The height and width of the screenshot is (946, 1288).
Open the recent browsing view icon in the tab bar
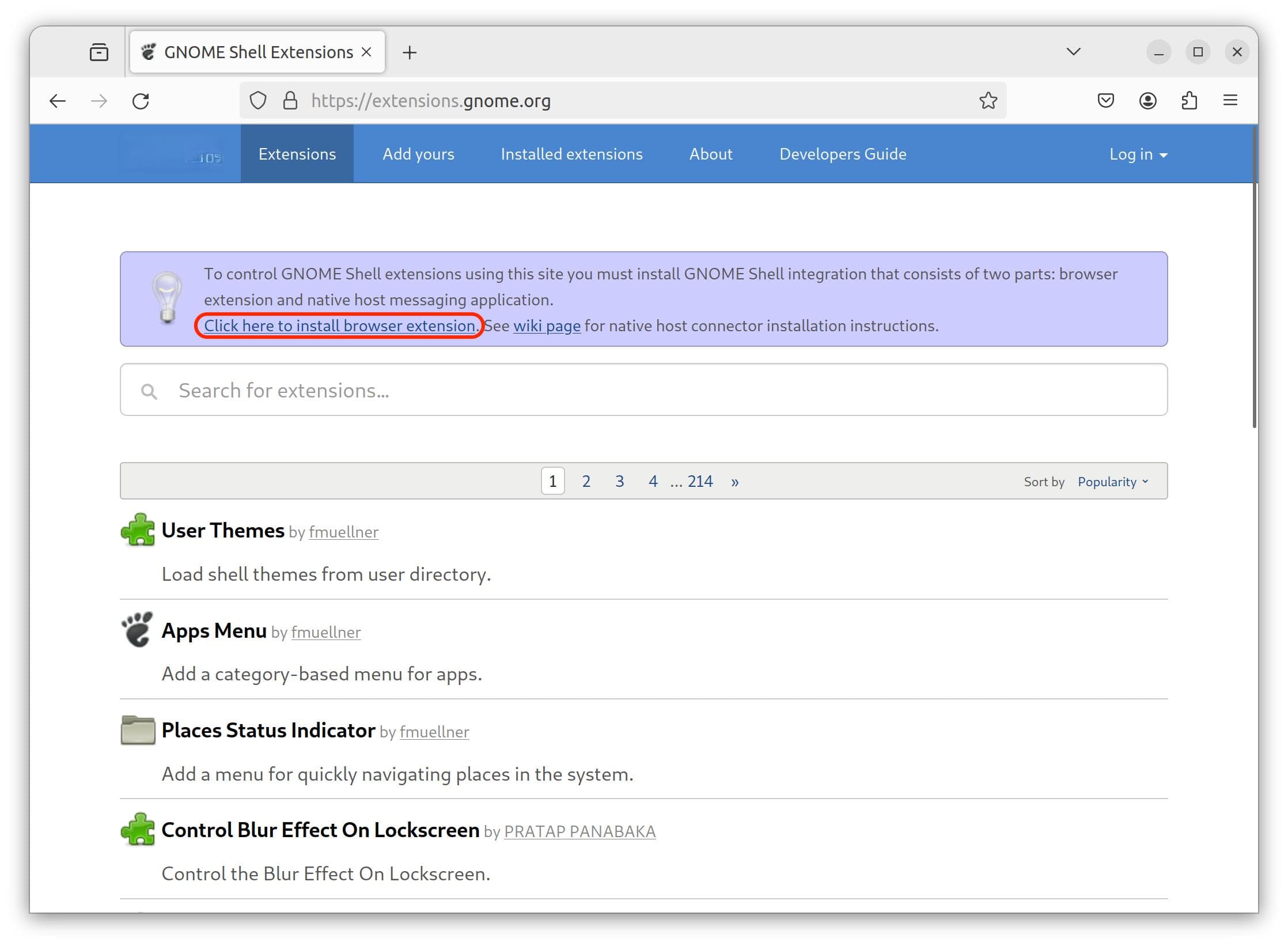tap(99, 52)
